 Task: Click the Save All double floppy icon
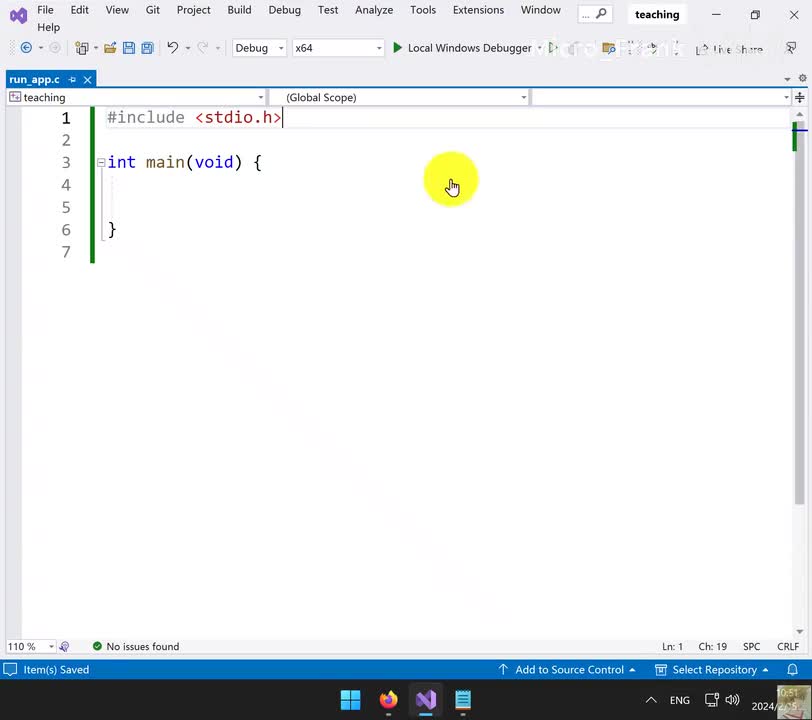[x=148, y=48]
